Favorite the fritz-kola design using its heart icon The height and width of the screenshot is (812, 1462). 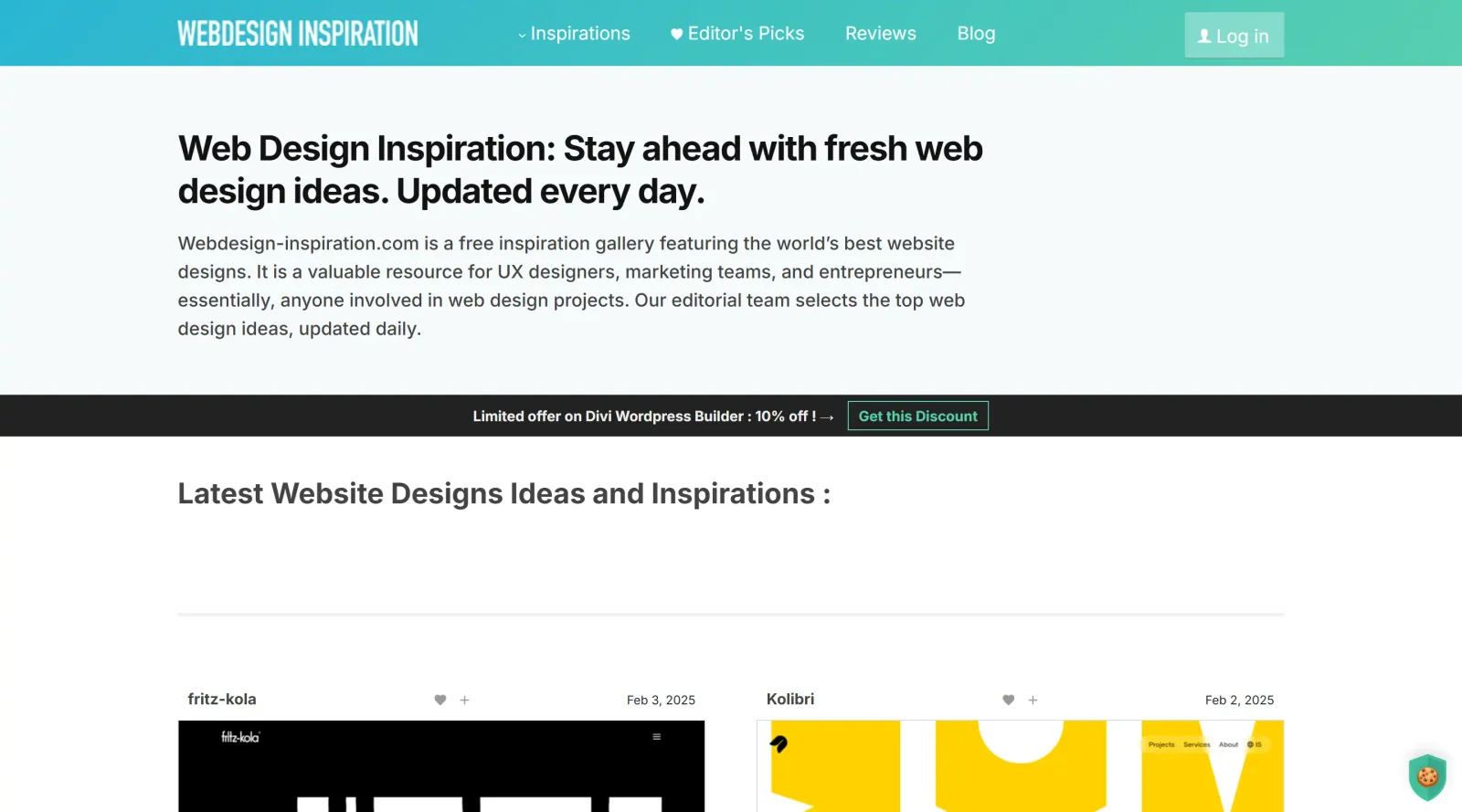coord(440,700)
